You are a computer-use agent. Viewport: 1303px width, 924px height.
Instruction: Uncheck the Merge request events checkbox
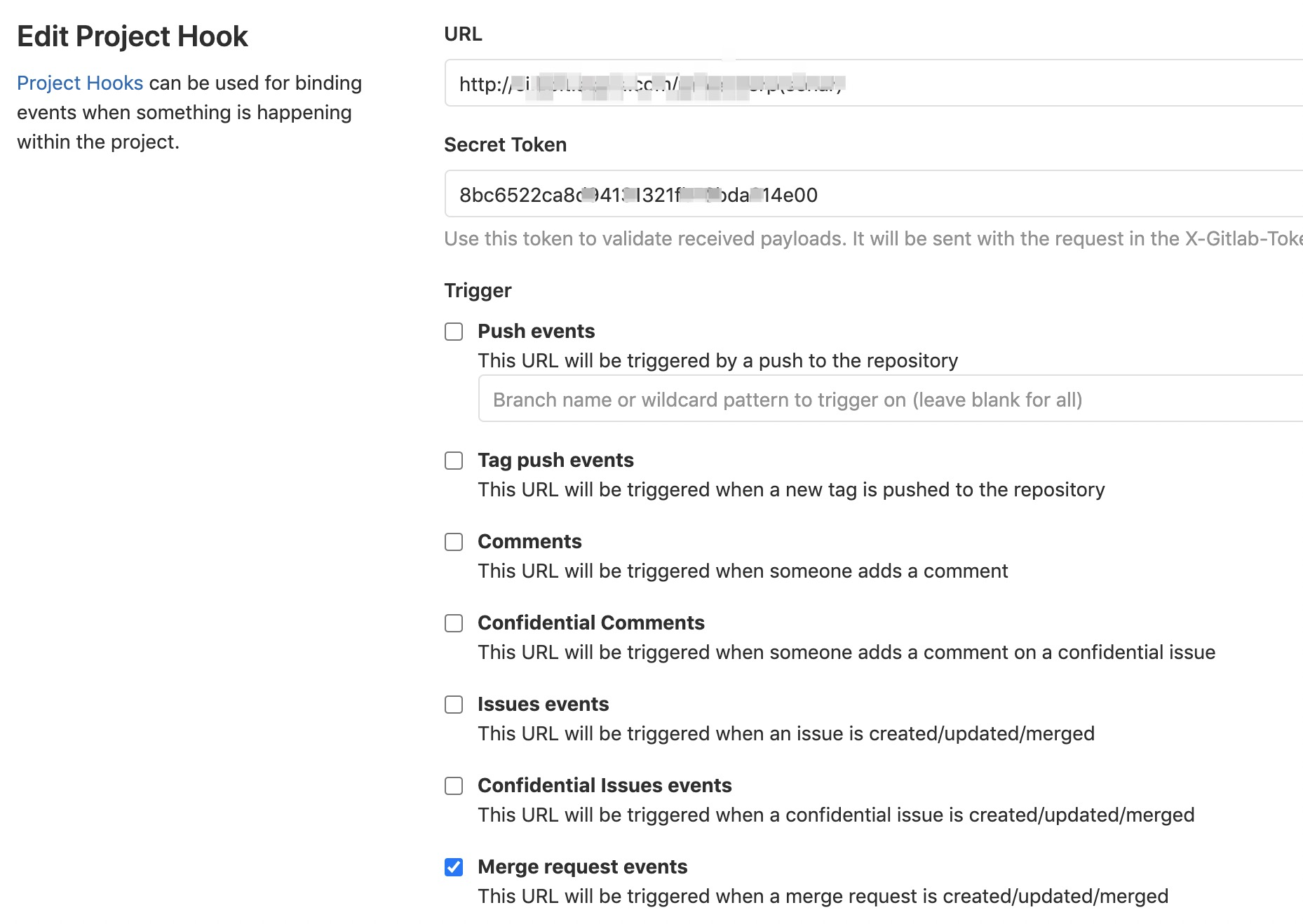coord(454,867)
